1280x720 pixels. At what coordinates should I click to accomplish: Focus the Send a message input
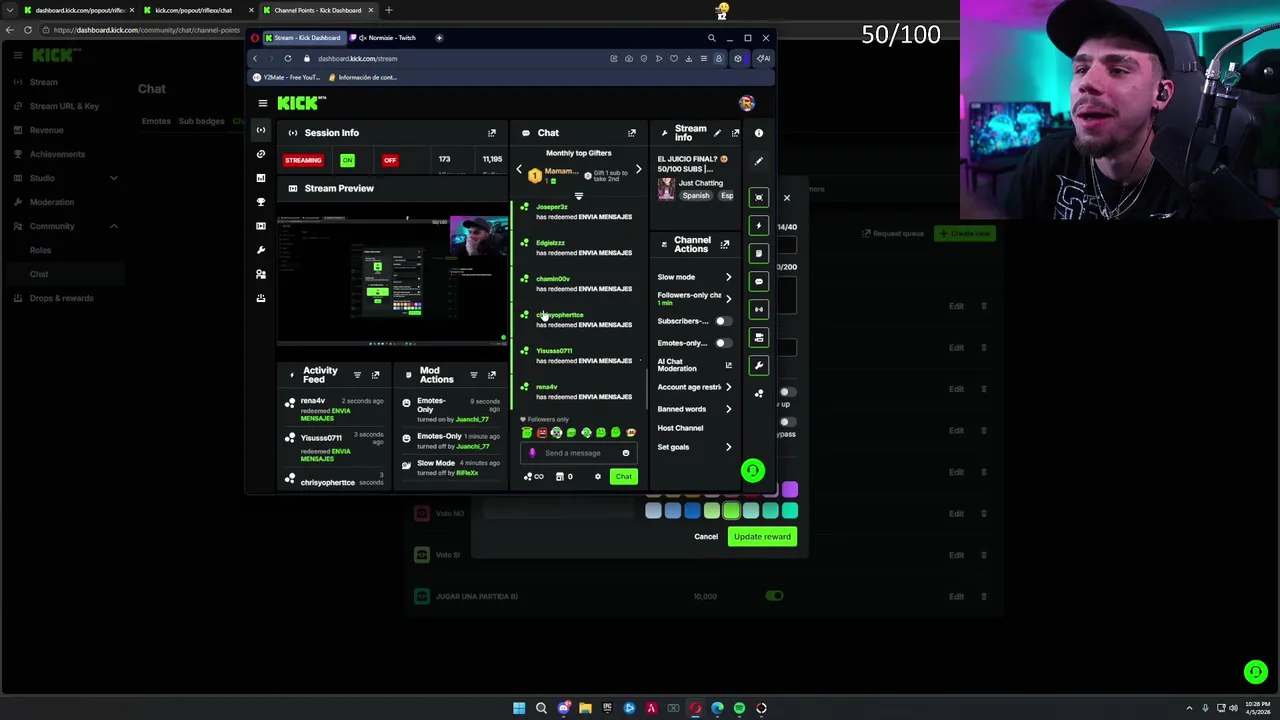click(x=578, y=453)
